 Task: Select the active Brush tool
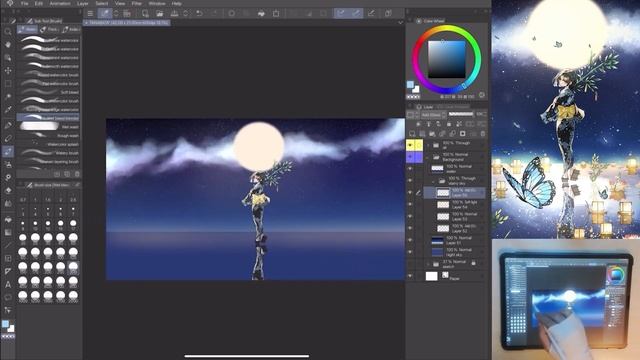coord(8,151)
